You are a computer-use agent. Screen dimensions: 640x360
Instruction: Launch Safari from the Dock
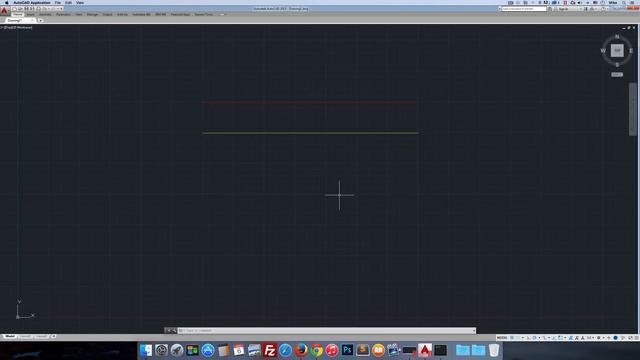285,350
